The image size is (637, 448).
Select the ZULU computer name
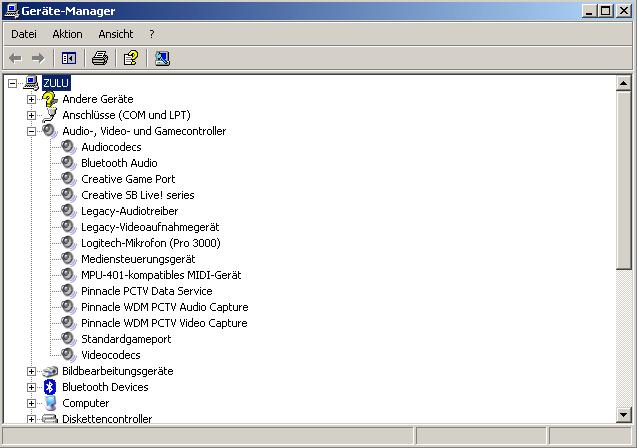click(56, 83)
